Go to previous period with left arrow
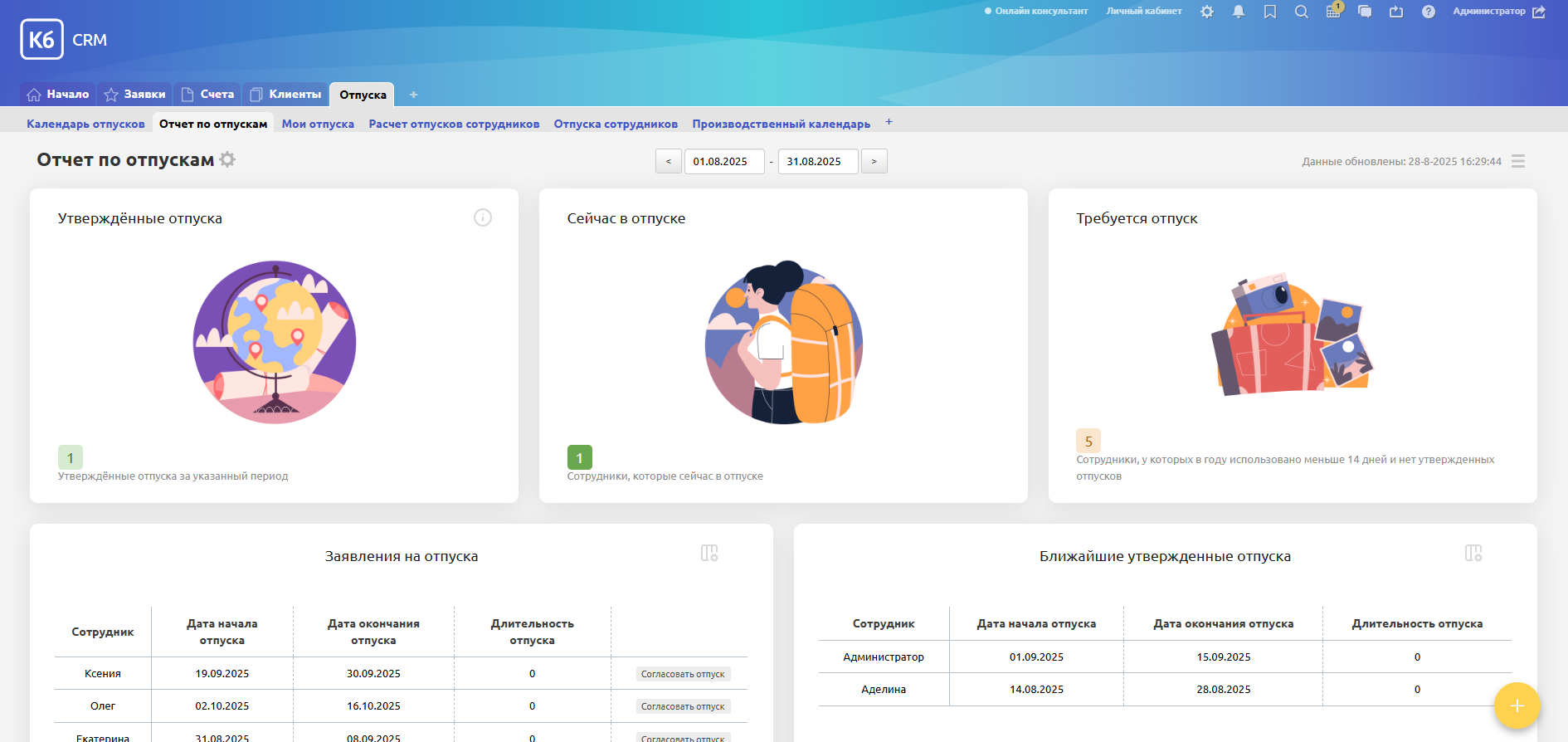This screenshot has height=742, width=1568. (x=669, y=161)
